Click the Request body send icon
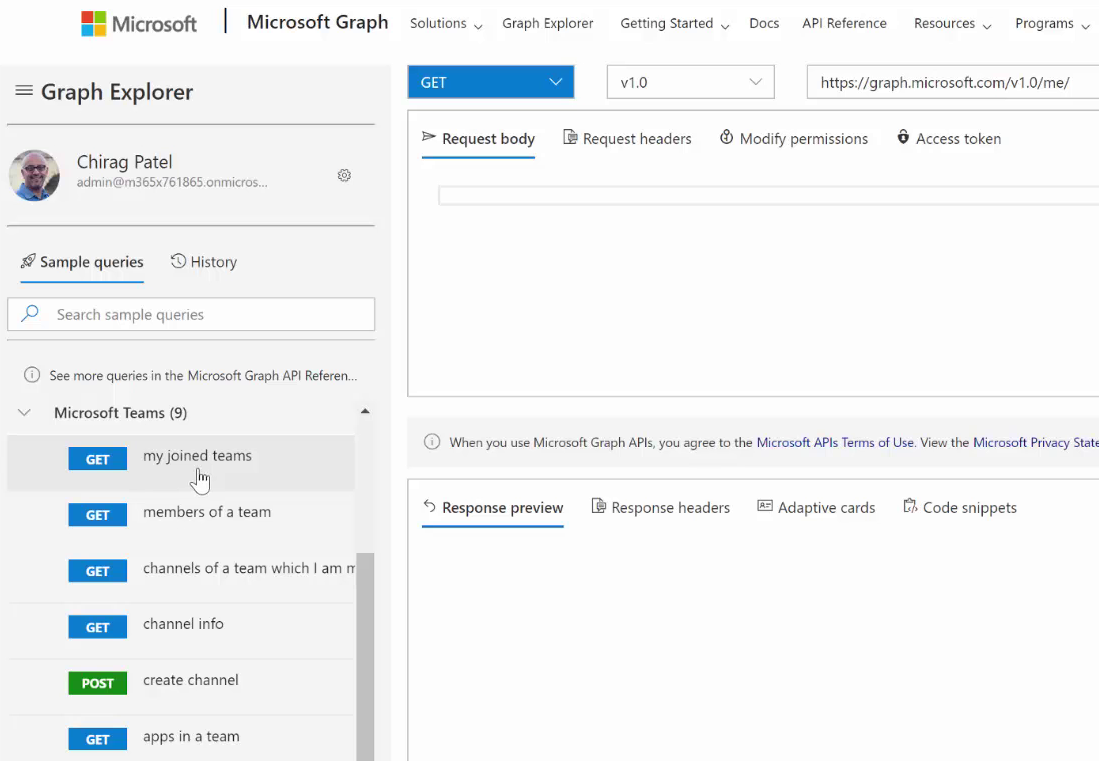The width and height of the screenshot is (1099, 761). [429, 136]
